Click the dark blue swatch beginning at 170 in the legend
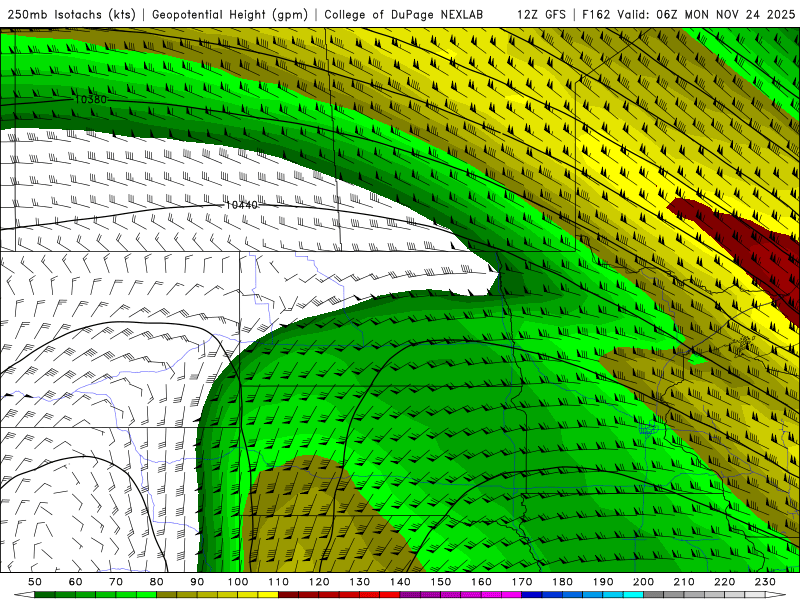This screenshot has height=600, width=800. (532, 595)
